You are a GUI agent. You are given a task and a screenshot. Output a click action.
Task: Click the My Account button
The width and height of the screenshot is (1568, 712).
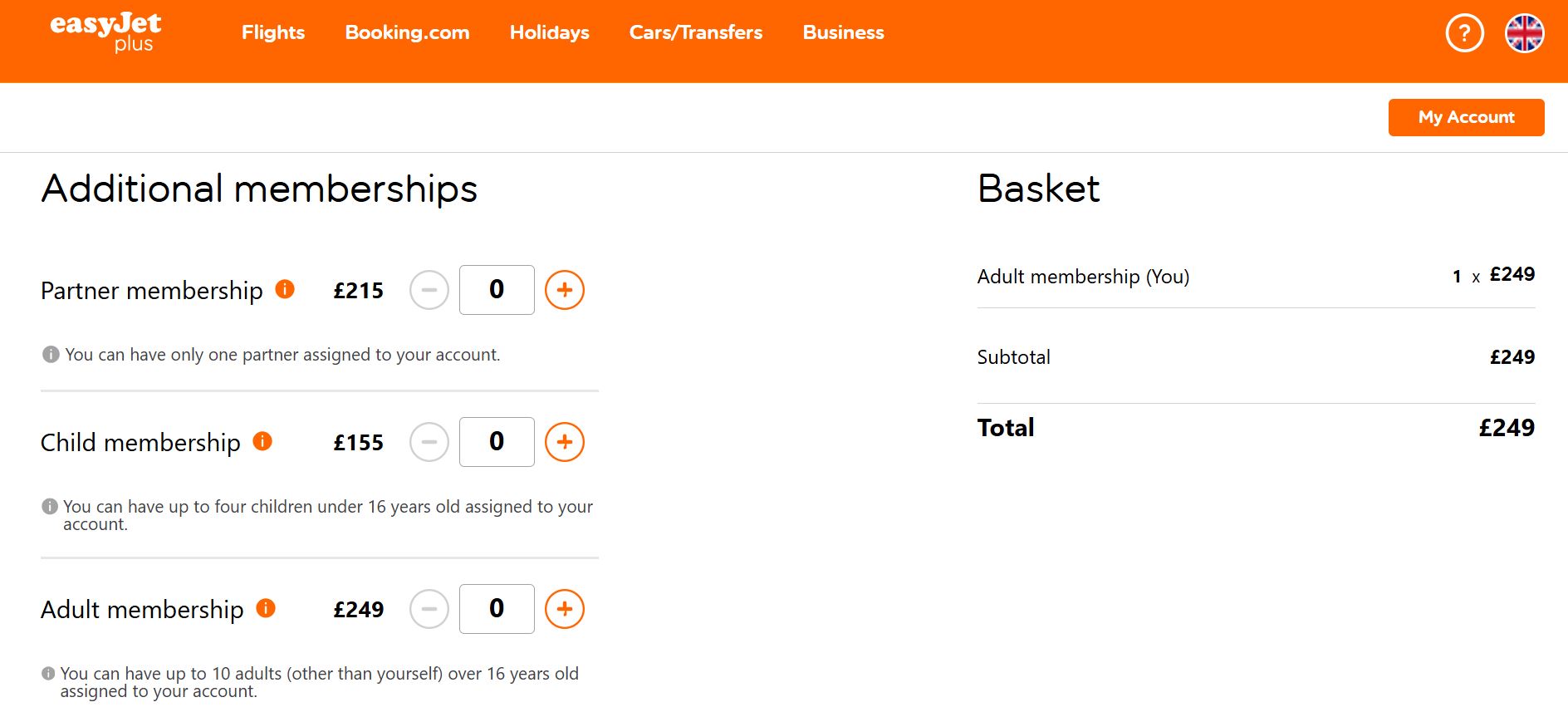(x=1466, y=117)
